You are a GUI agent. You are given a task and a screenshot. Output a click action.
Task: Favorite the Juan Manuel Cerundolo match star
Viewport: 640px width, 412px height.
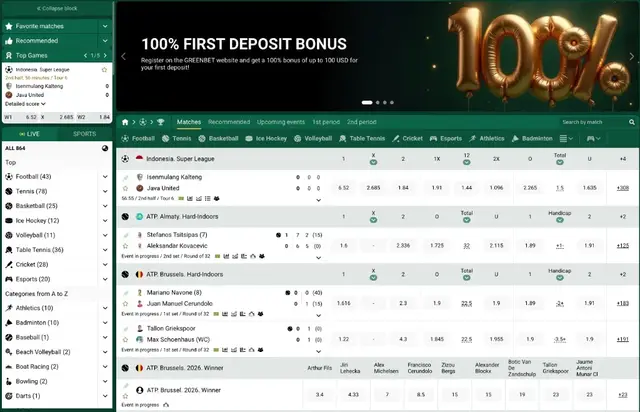pyautogui.click(x=125, y=304)
